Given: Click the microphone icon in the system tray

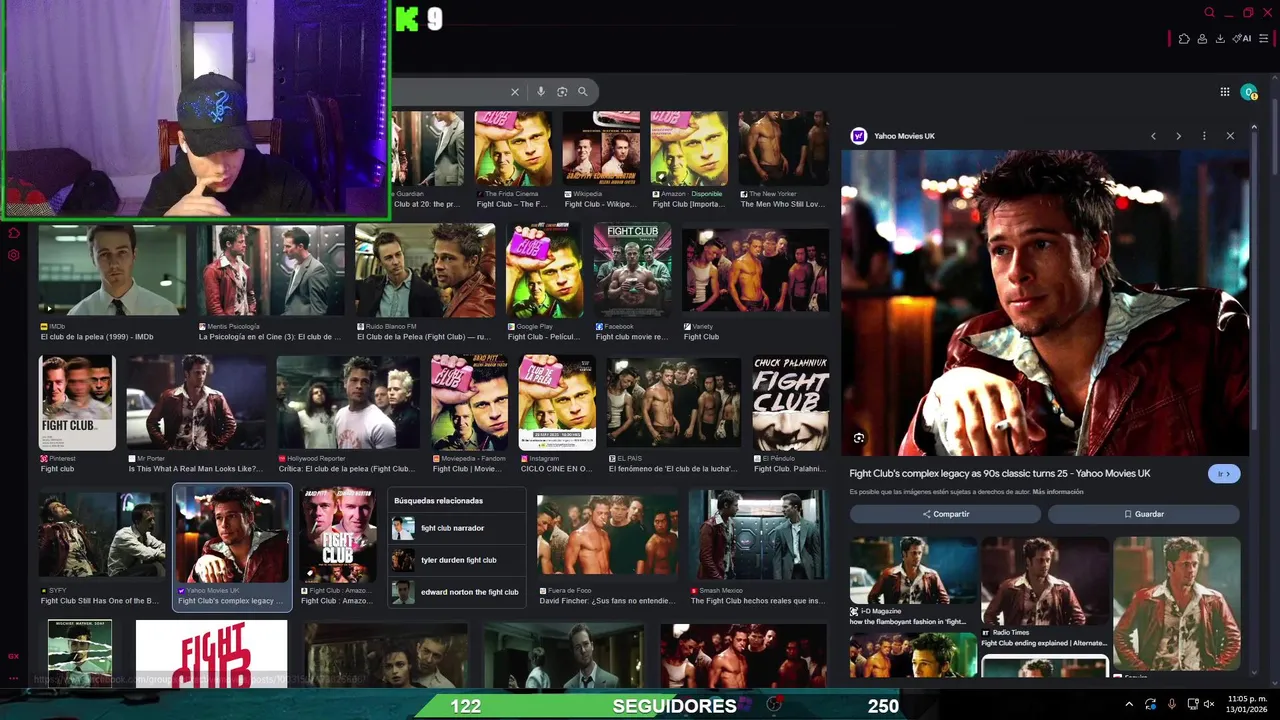Looking at the screenshot, I should (x=1172, y=704).
